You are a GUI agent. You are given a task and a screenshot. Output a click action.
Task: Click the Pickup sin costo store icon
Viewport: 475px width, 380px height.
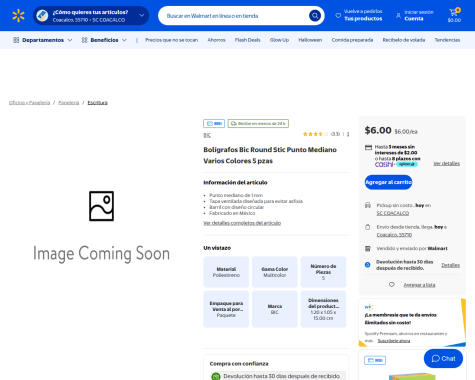pyautogui.click(x=368, y=205)
